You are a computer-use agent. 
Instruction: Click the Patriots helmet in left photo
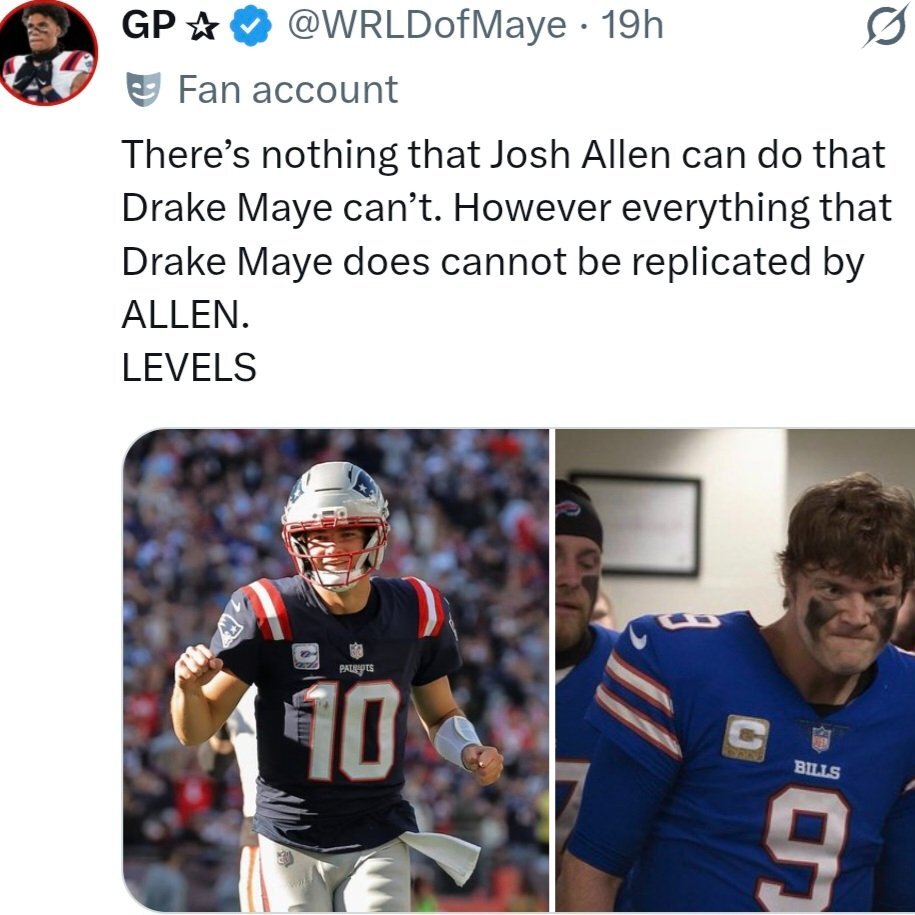336,525
